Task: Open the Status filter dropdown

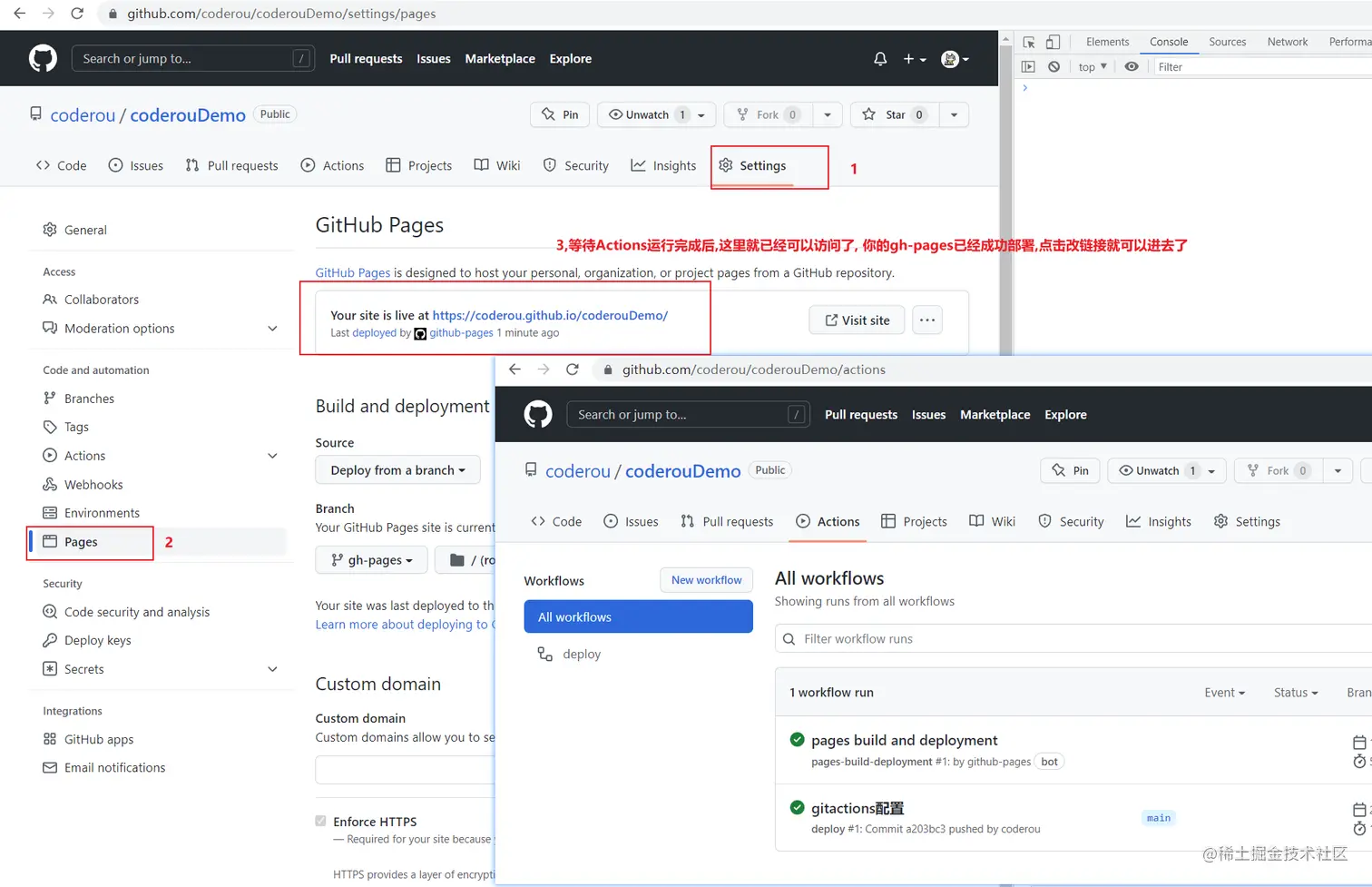Action: tap(1295, 693)
